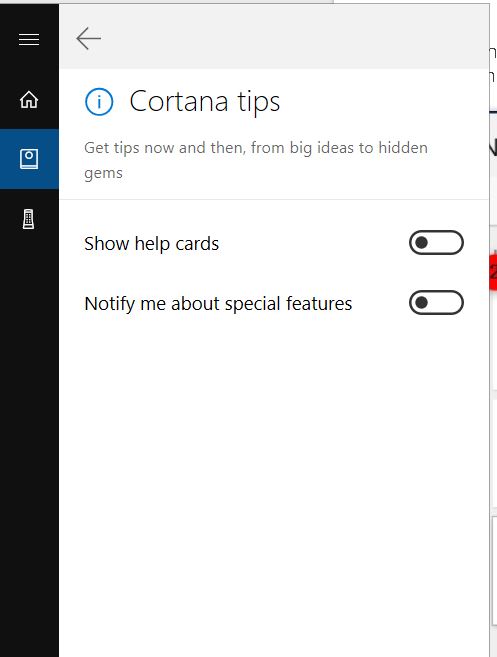Open the Feedback icon in sidebar
This screenshot has width=497, height=657.
click(28, 219)
